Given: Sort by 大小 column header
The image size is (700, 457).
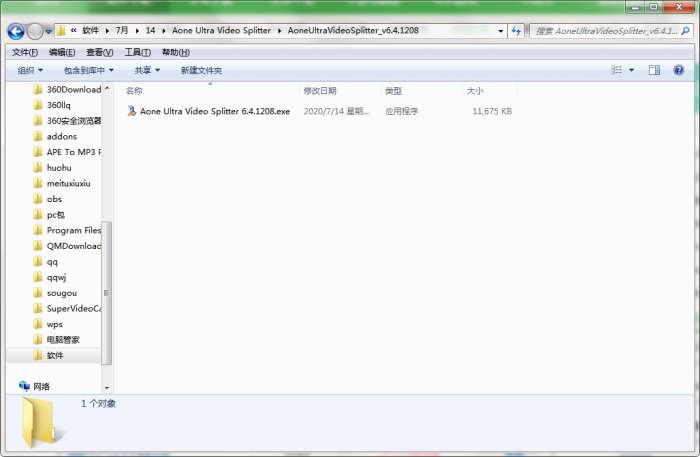Looking at the screenshot, I should 475,91.
